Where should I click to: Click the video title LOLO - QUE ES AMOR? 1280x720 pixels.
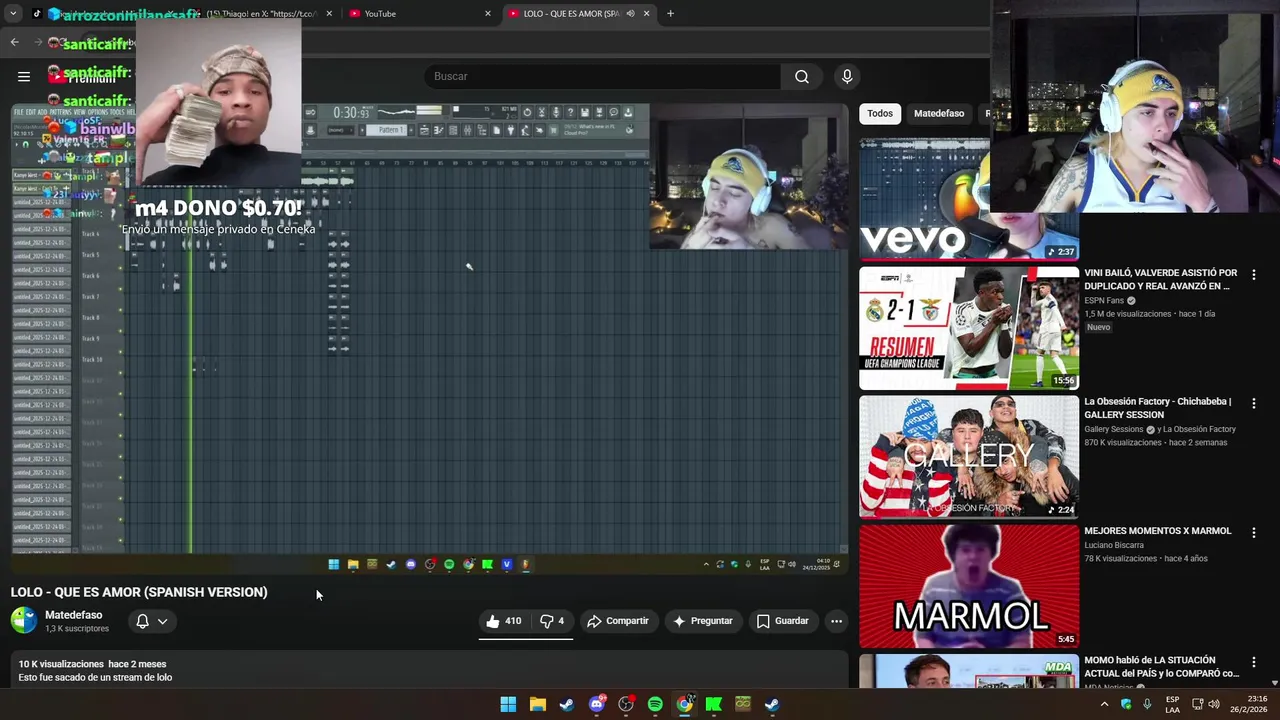139,592
